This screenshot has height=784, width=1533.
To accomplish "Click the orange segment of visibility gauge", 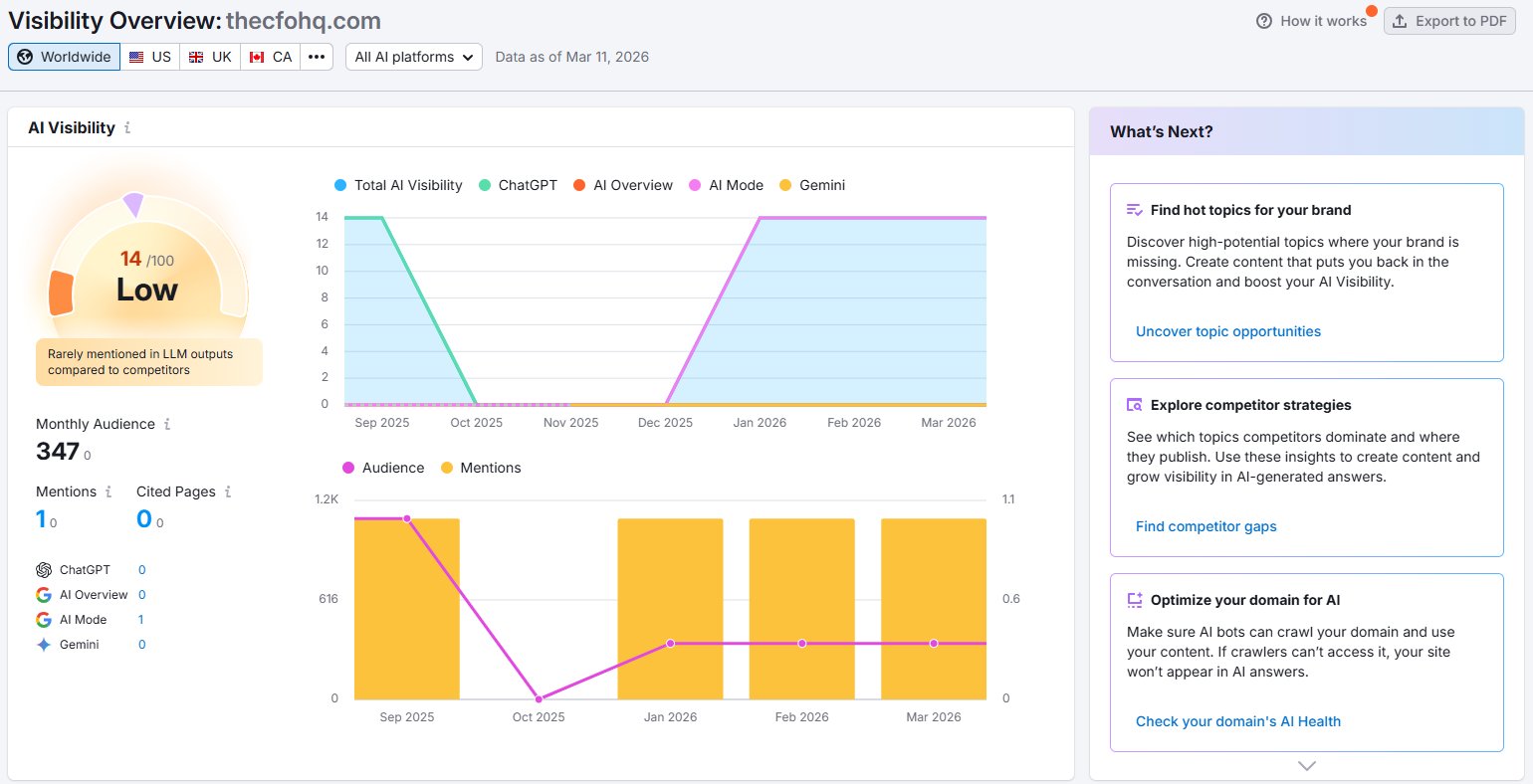I will point(61,293).
